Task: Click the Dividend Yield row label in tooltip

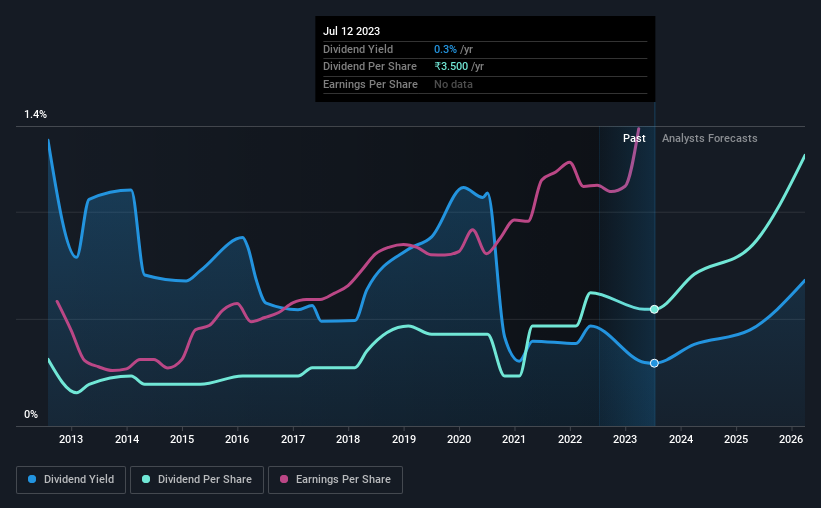Action: click(x=358, y=49)
